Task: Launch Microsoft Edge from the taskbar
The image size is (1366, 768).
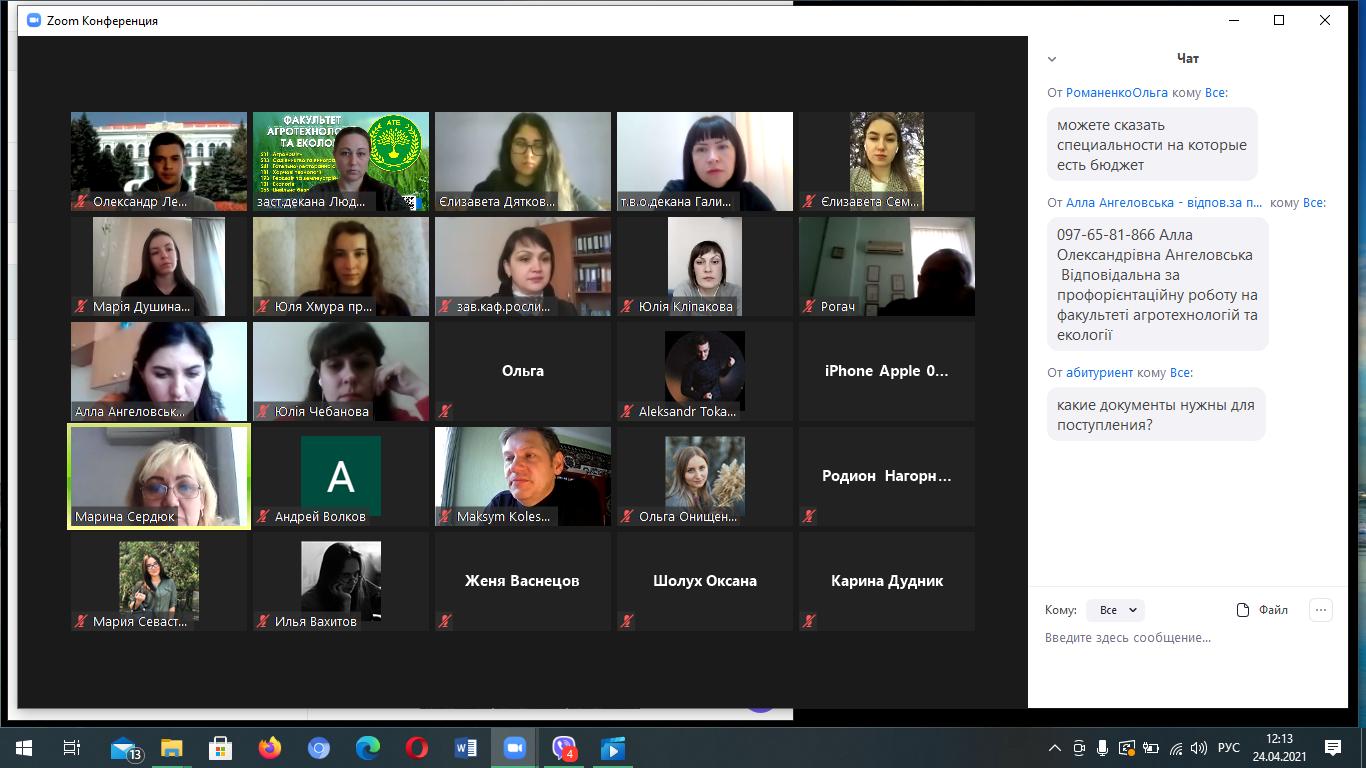Action: (368, 748)
